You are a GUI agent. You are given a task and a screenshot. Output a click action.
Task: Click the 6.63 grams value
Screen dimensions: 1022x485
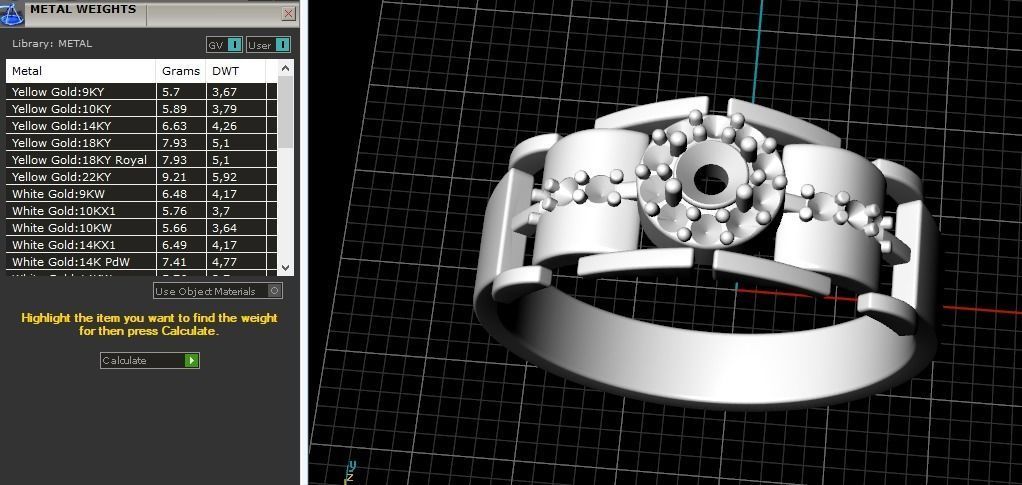click(173, 126)
